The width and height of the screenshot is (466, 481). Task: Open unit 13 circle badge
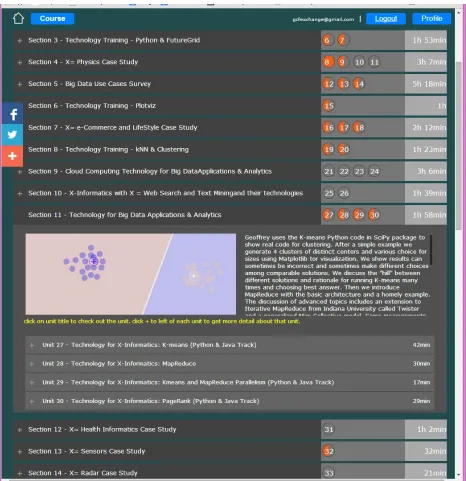coord(344,84)
